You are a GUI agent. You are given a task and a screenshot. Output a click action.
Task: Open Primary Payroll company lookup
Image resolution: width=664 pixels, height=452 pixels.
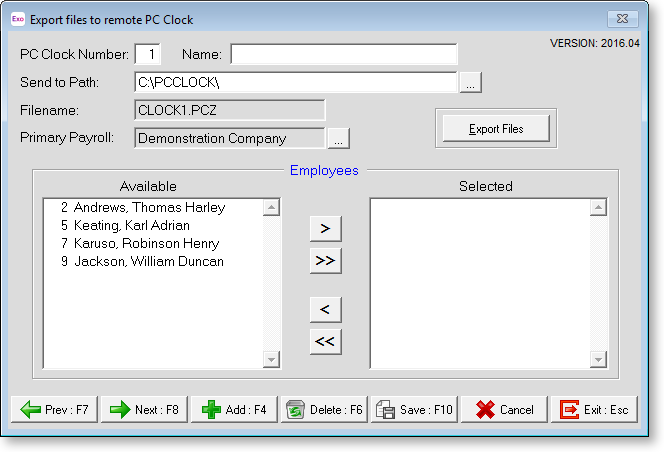coord(339,138)
